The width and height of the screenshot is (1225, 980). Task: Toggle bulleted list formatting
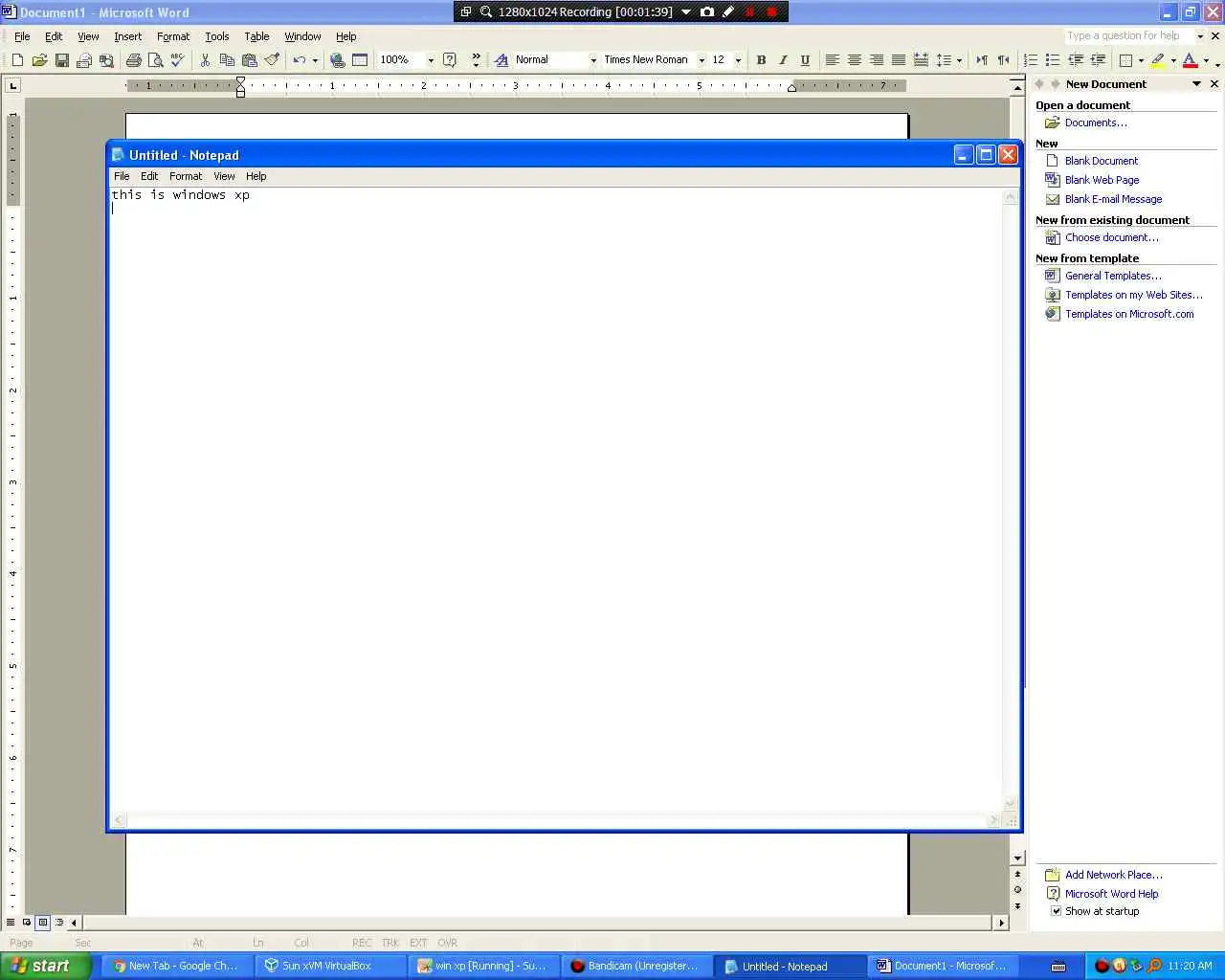(1053, 59)
